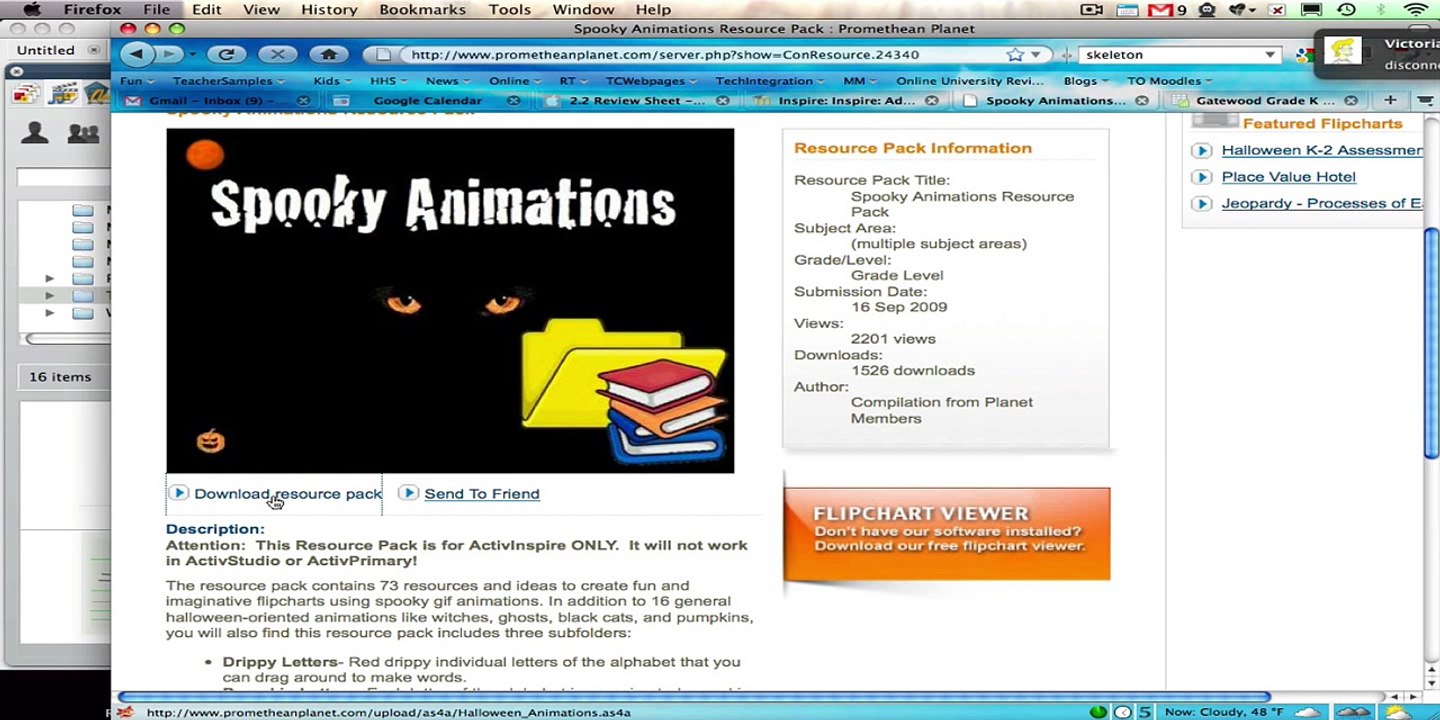
Task: Stop loading with the X toolbar button
Action: pos(278,54)
